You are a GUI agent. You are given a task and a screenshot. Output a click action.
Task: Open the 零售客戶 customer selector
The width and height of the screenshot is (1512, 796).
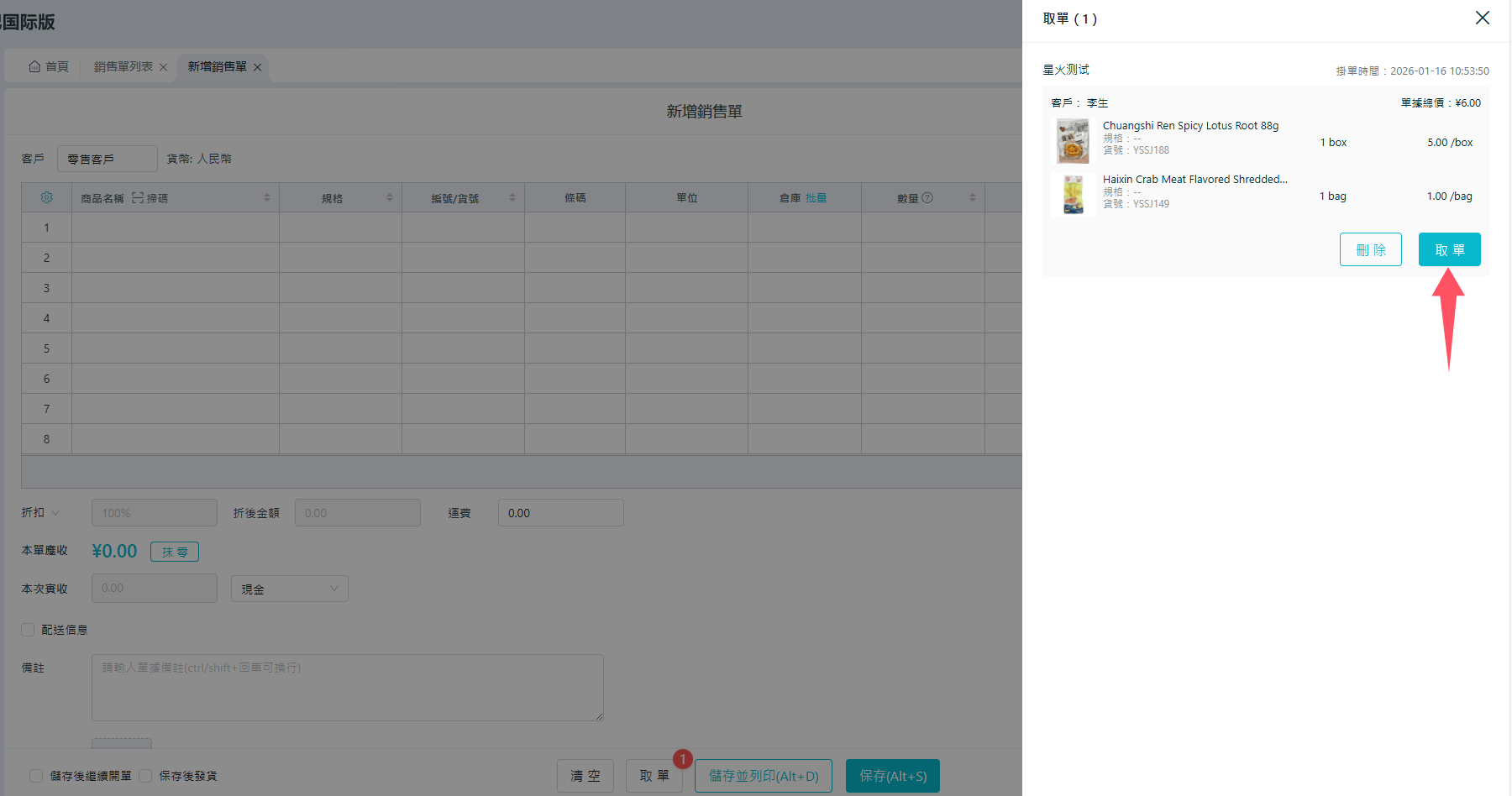(x=107, y=159)
